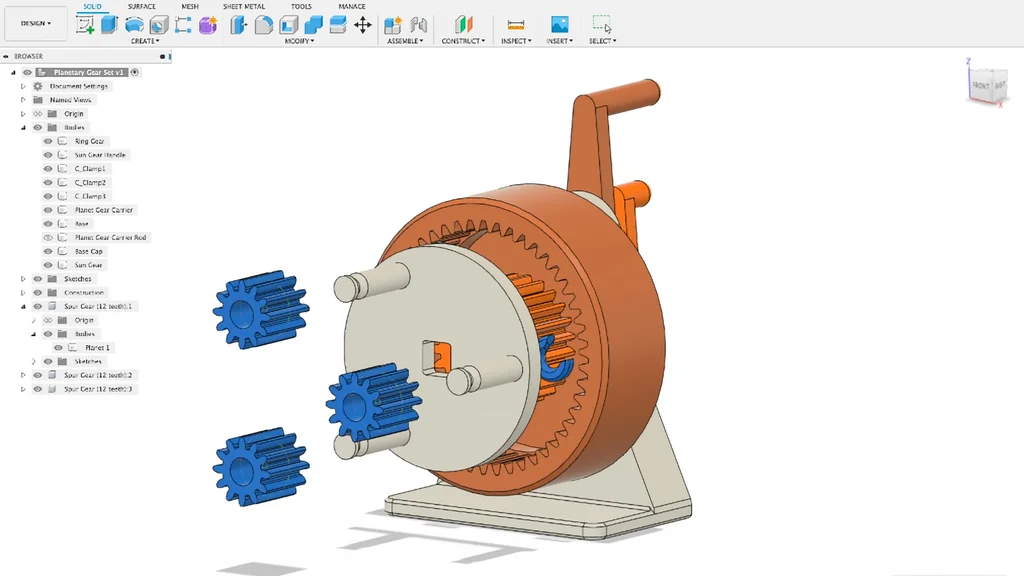Click the Named Views folder icon

[38, 100]
